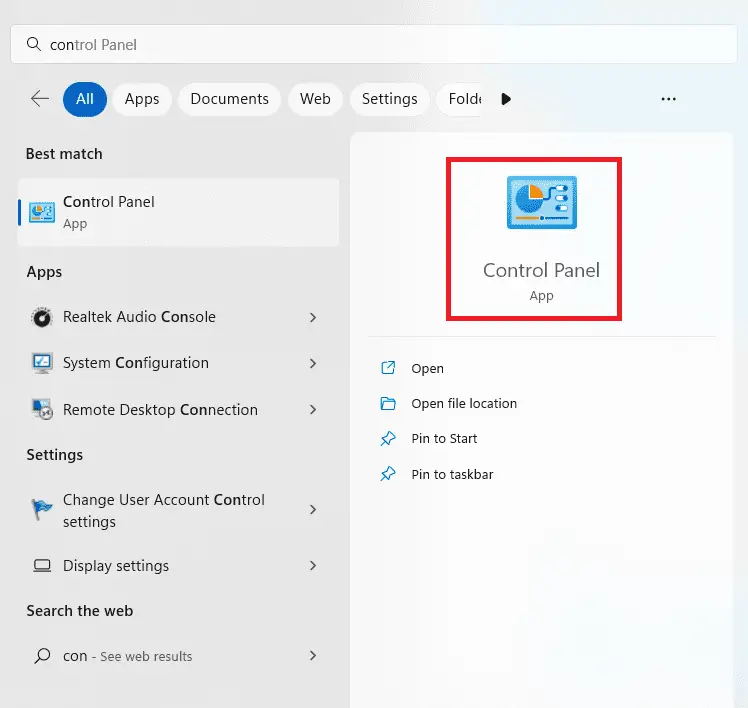
Task: Expand Remote Desktop Connection details chevron
Action: (313, 409)
